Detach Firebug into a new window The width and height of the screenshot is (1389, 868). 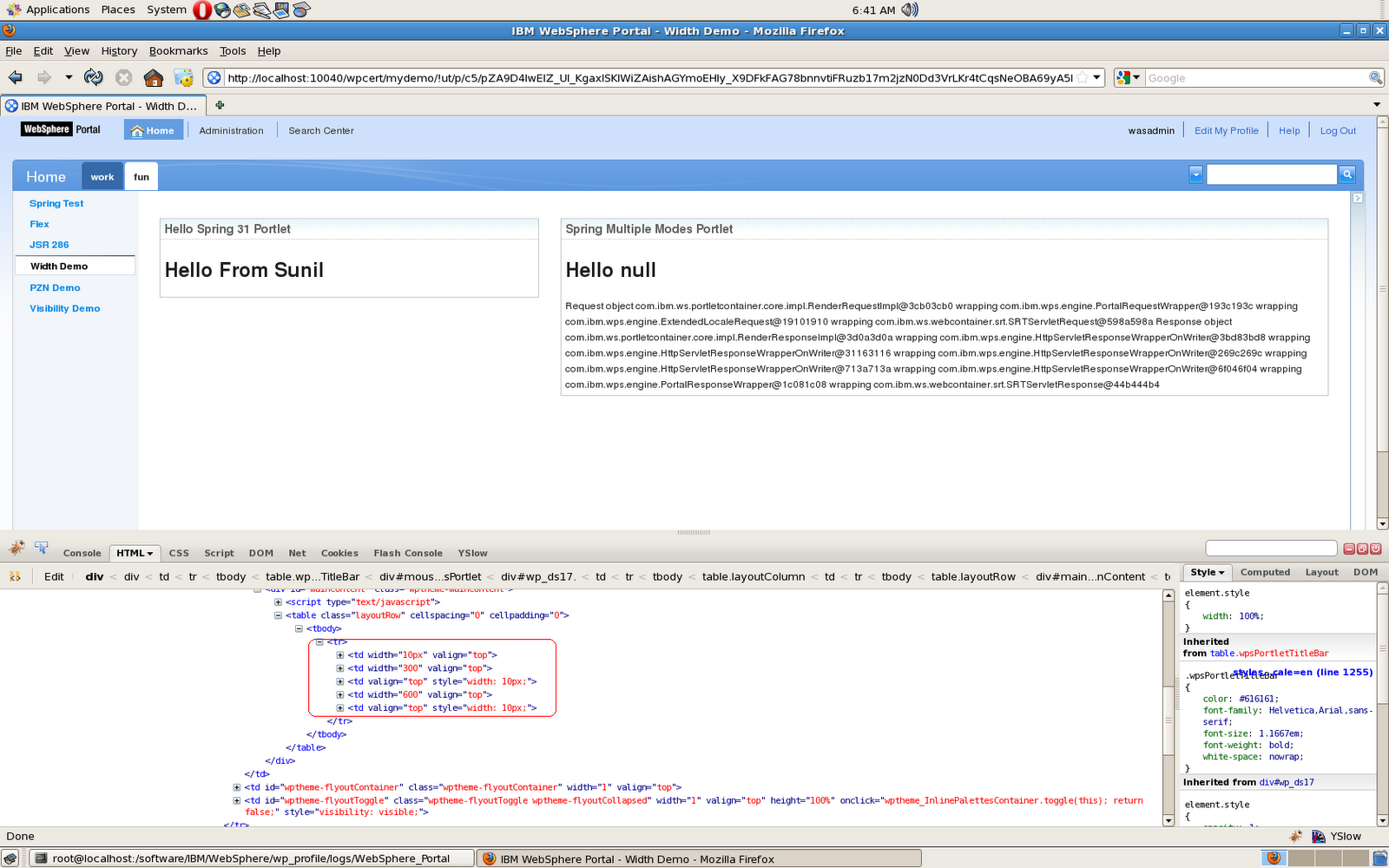1362,549
